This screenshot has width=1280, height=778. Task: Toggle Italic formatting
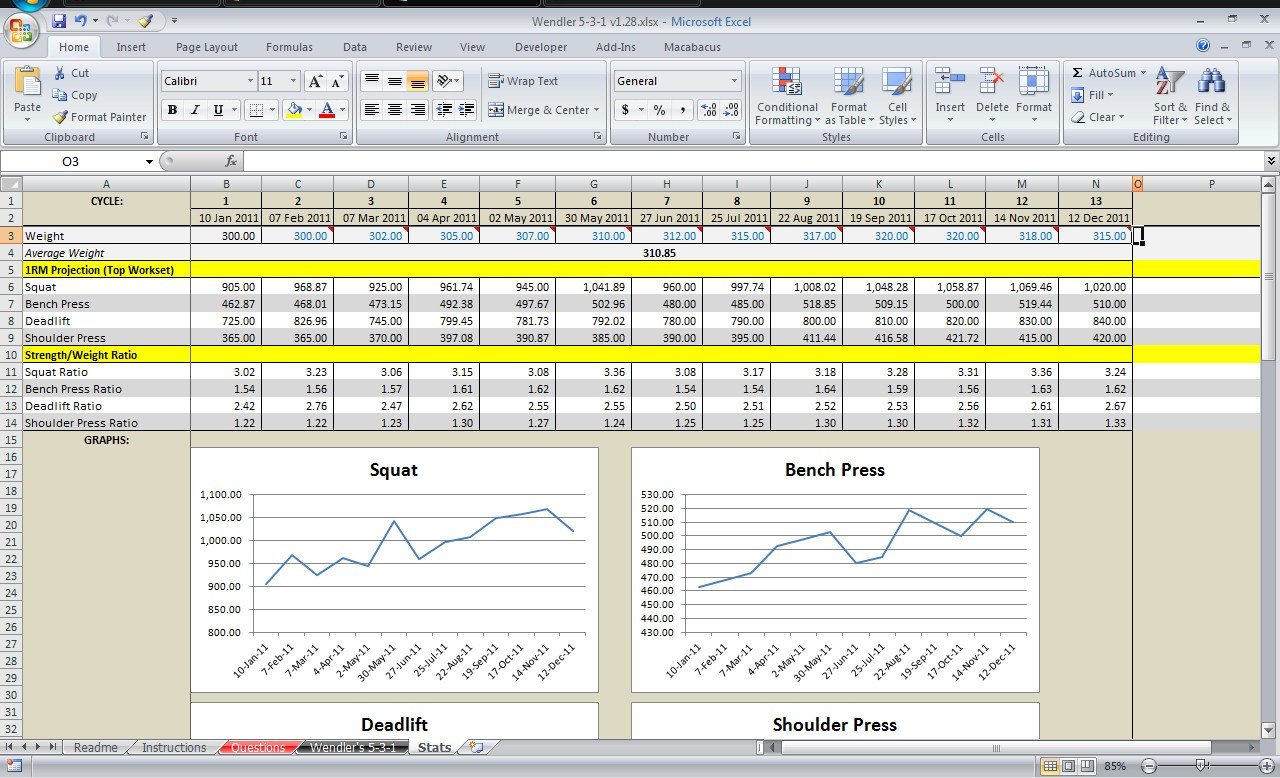[195, 110]
